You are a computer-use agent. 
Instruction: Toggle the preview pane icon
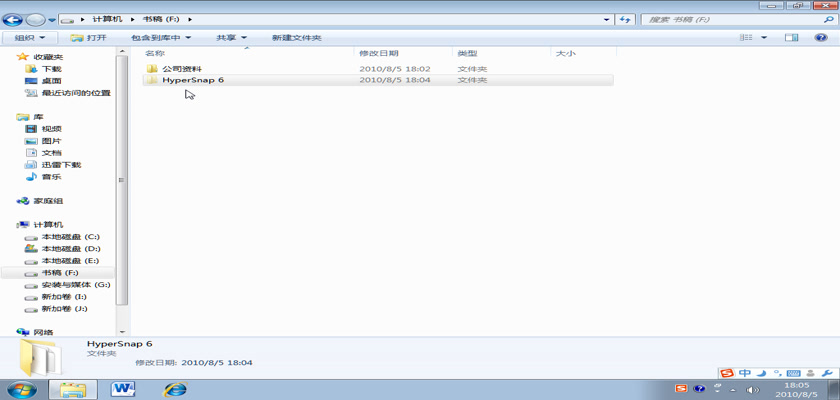click(792, 38)
